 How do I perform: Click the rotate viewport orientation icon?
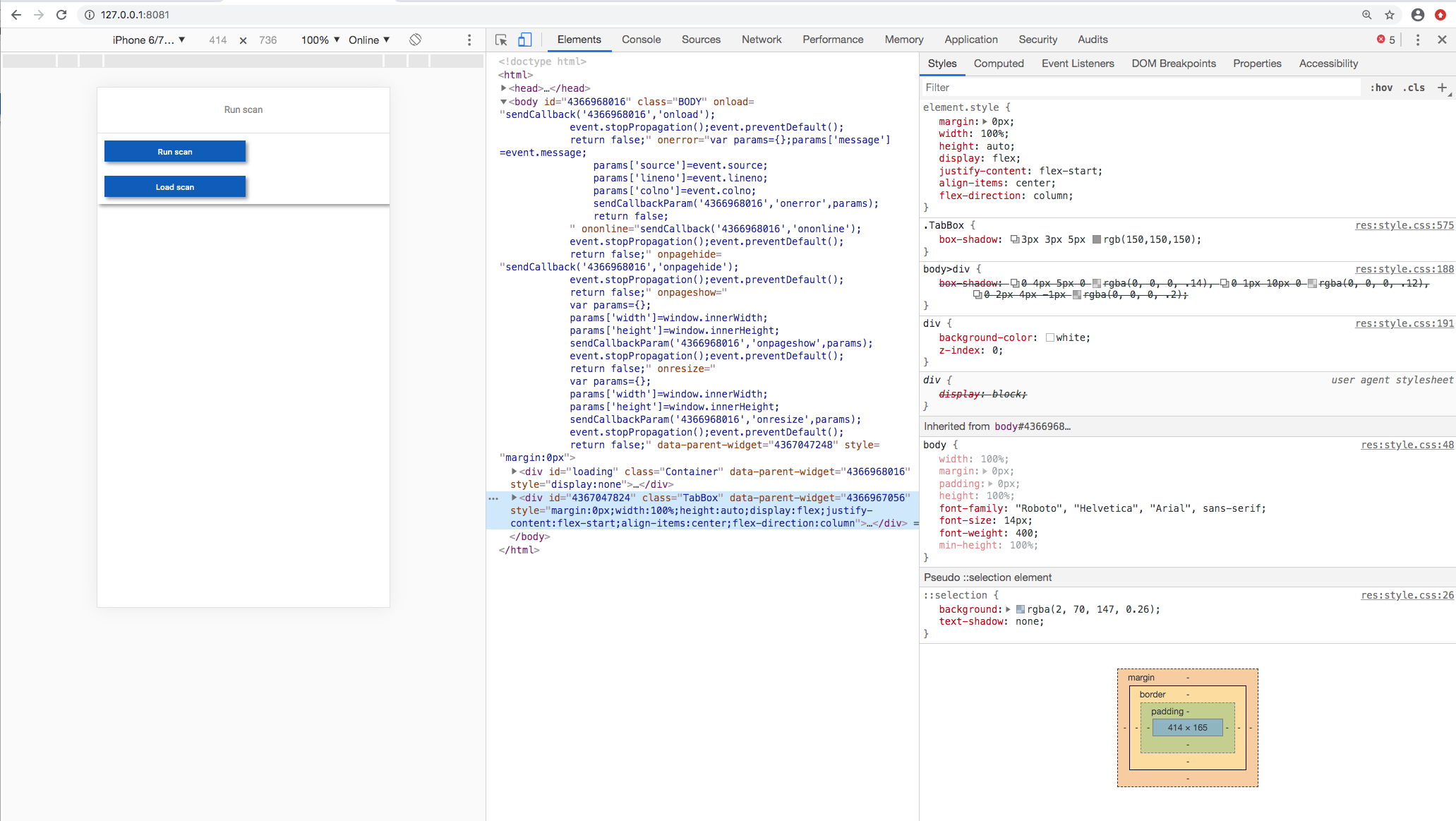pos(415,40)
